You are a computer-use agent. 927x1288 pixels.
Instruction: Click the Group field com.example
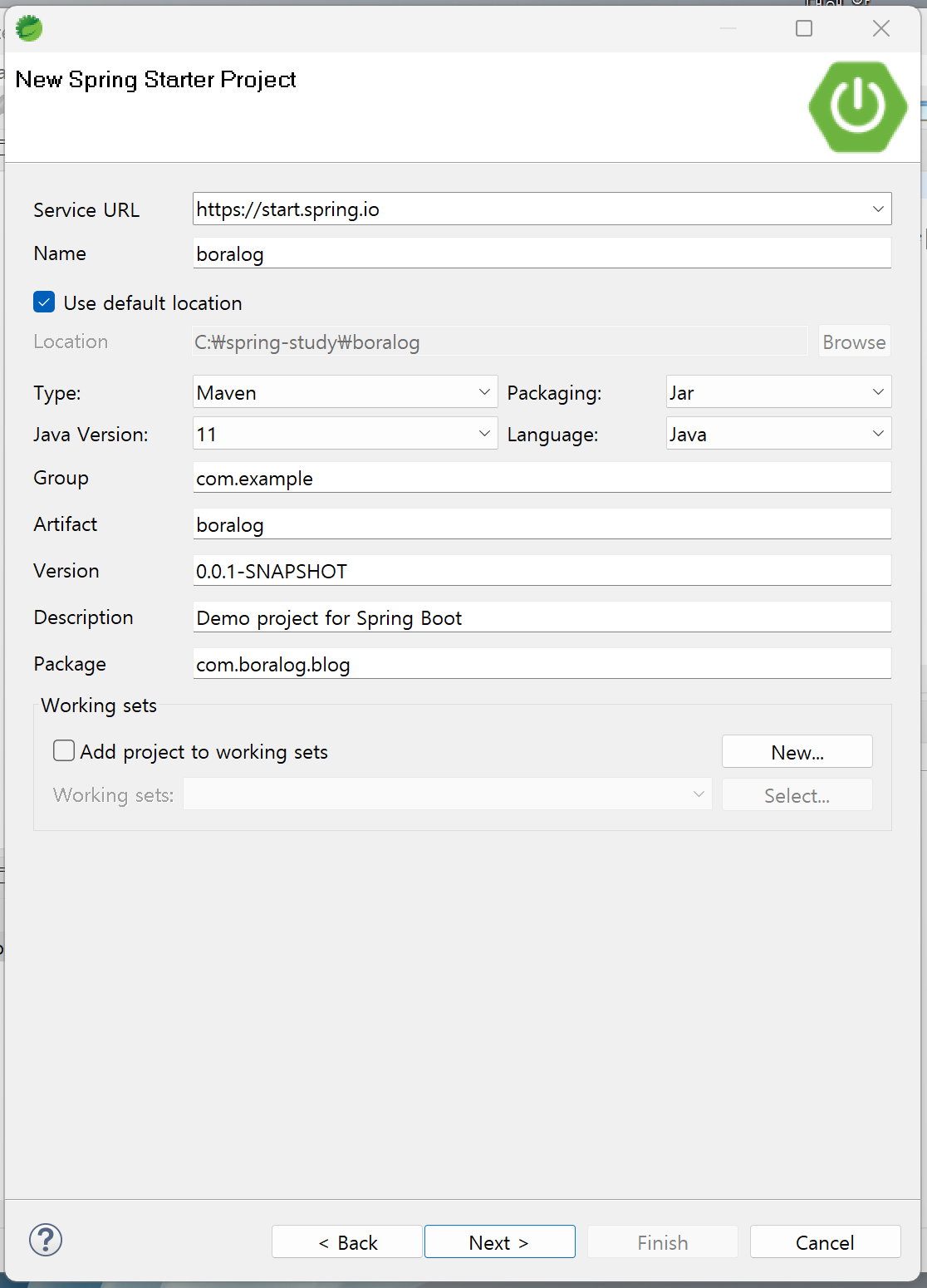[542, 477]
